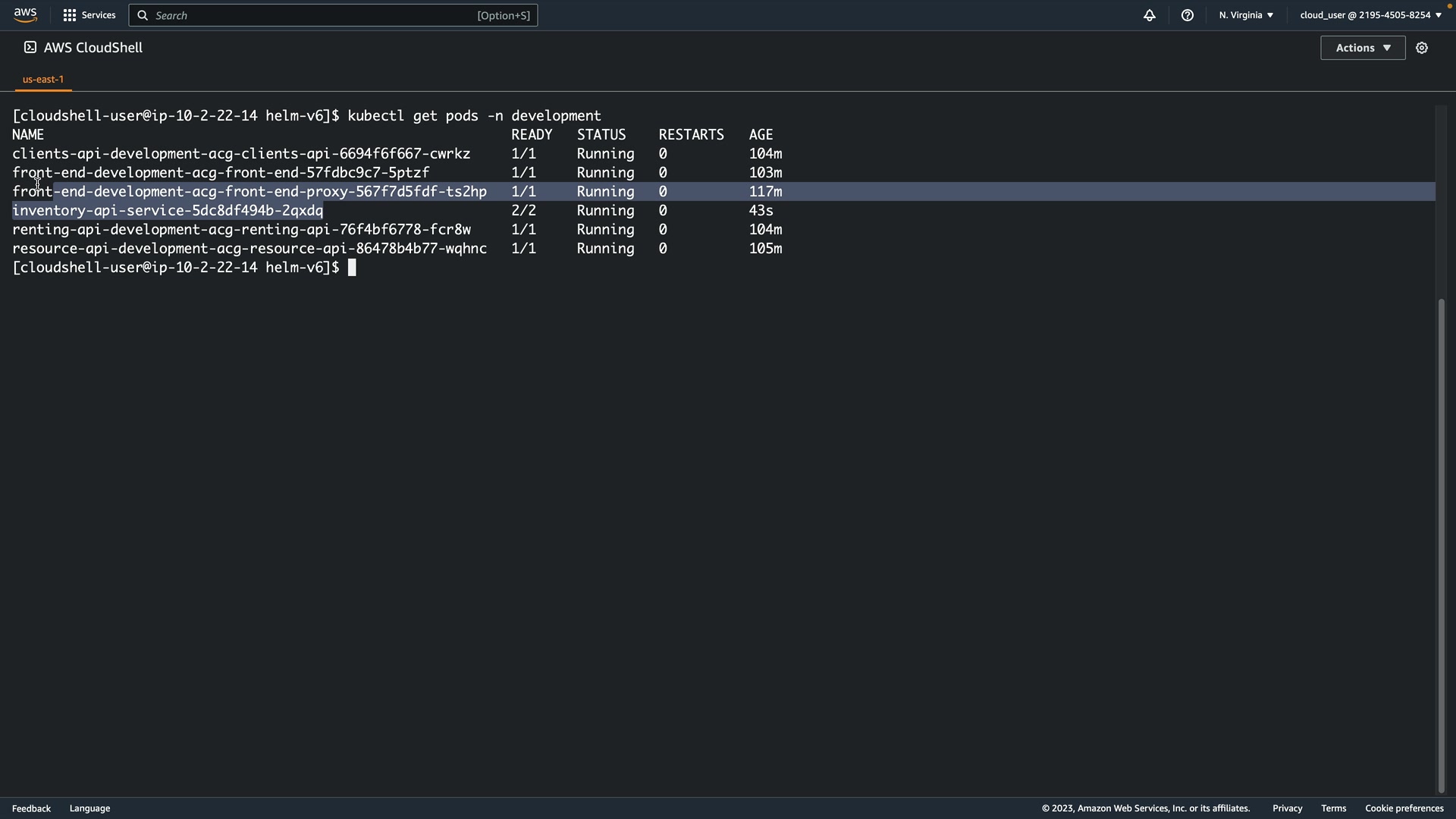Expand the Actions dropdown menu
The image size is (1456, 819).
[x=1362, y=48]
